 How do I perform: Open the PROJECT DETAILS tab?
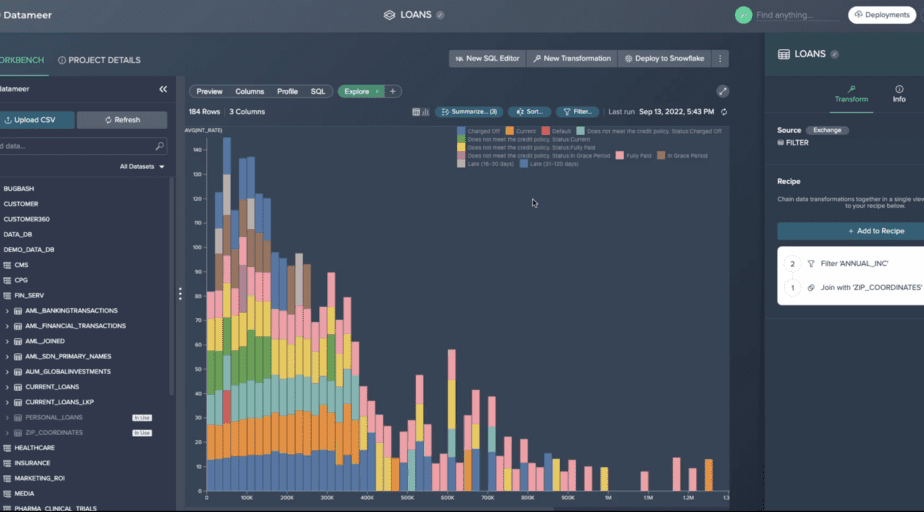tap(99, 60)
